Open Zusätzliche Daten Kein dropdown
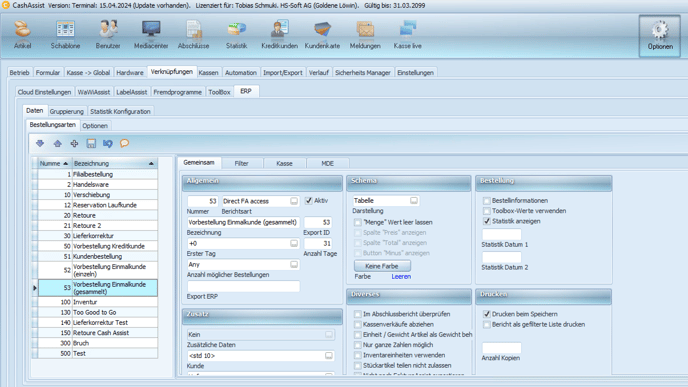688x387 pixels. click(x=329, y=334)
